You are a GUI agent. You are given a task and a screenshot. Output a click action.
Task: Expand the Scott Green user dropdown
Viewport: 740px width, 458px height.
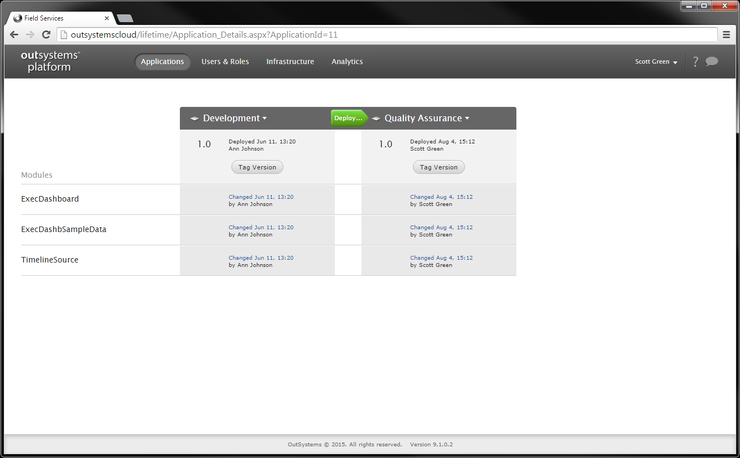pos(656,61)
